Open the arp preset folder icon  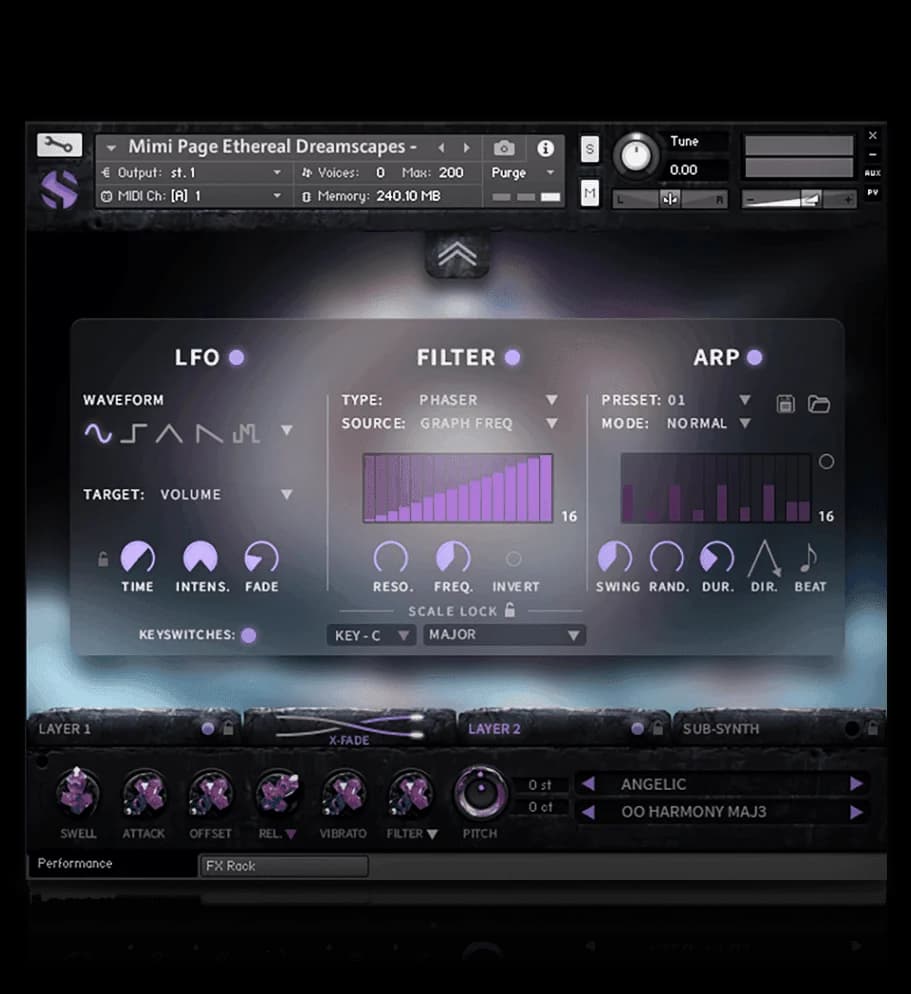click(x=819, y=404)
